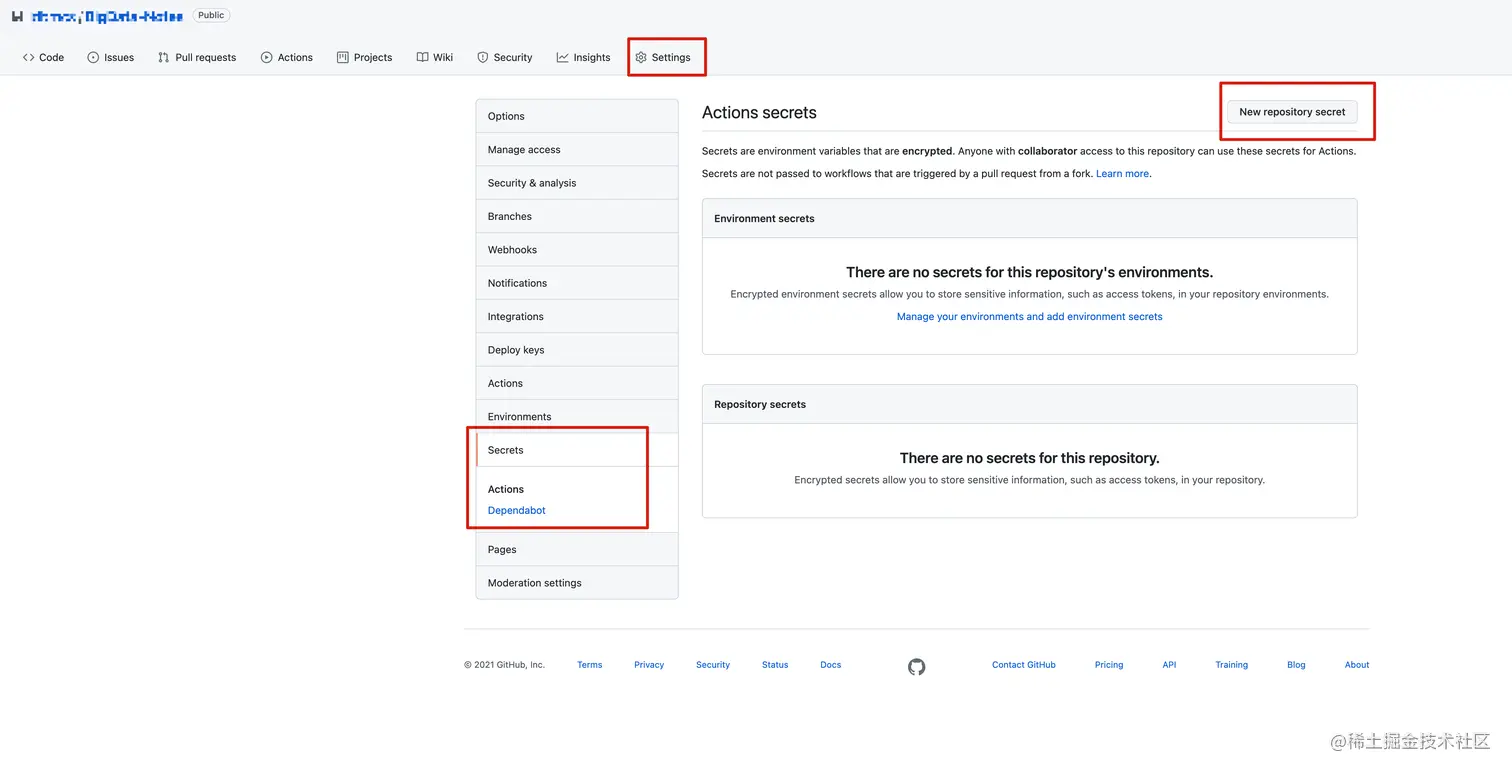
Task: Go to the Issues tab
Action: (x=110, y=57)
